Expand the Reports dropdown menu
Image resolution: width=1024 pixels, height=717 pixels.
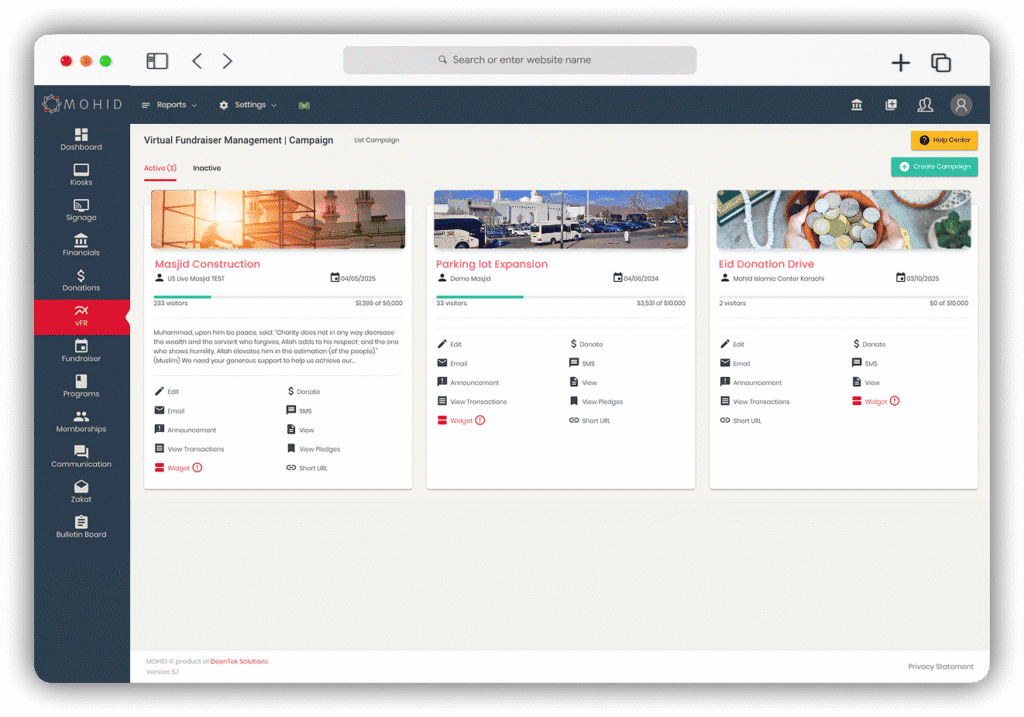coord(169,105)
